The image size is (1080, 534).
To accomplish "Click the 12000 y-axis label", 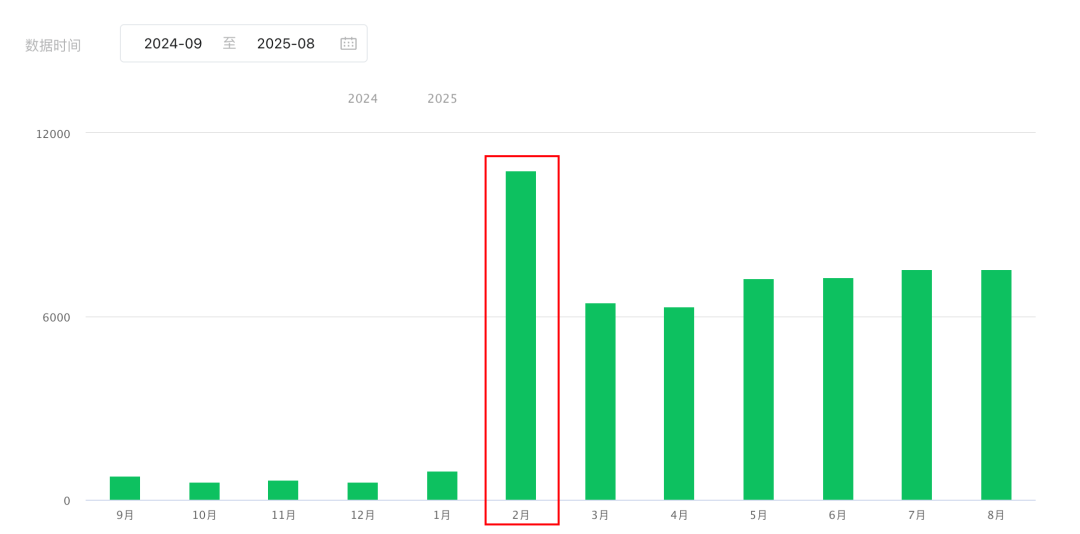I will (x=54, y=134).
